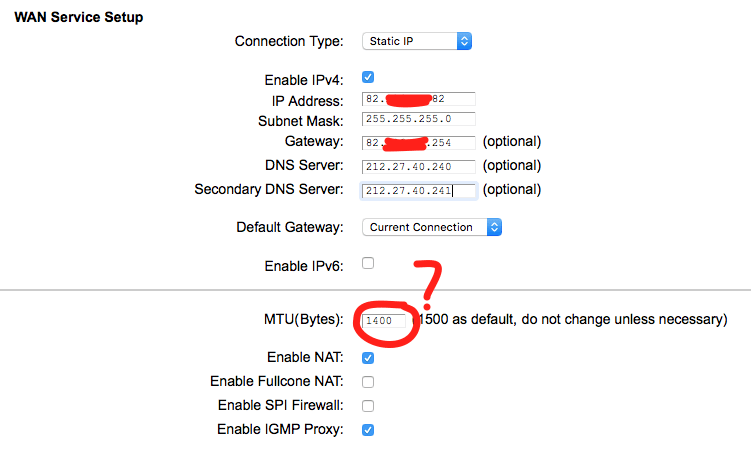Uncheck the Enable IGMP Proxy checkbox
Viewport: 751px width, 452px height.
[x=368, y=429]
